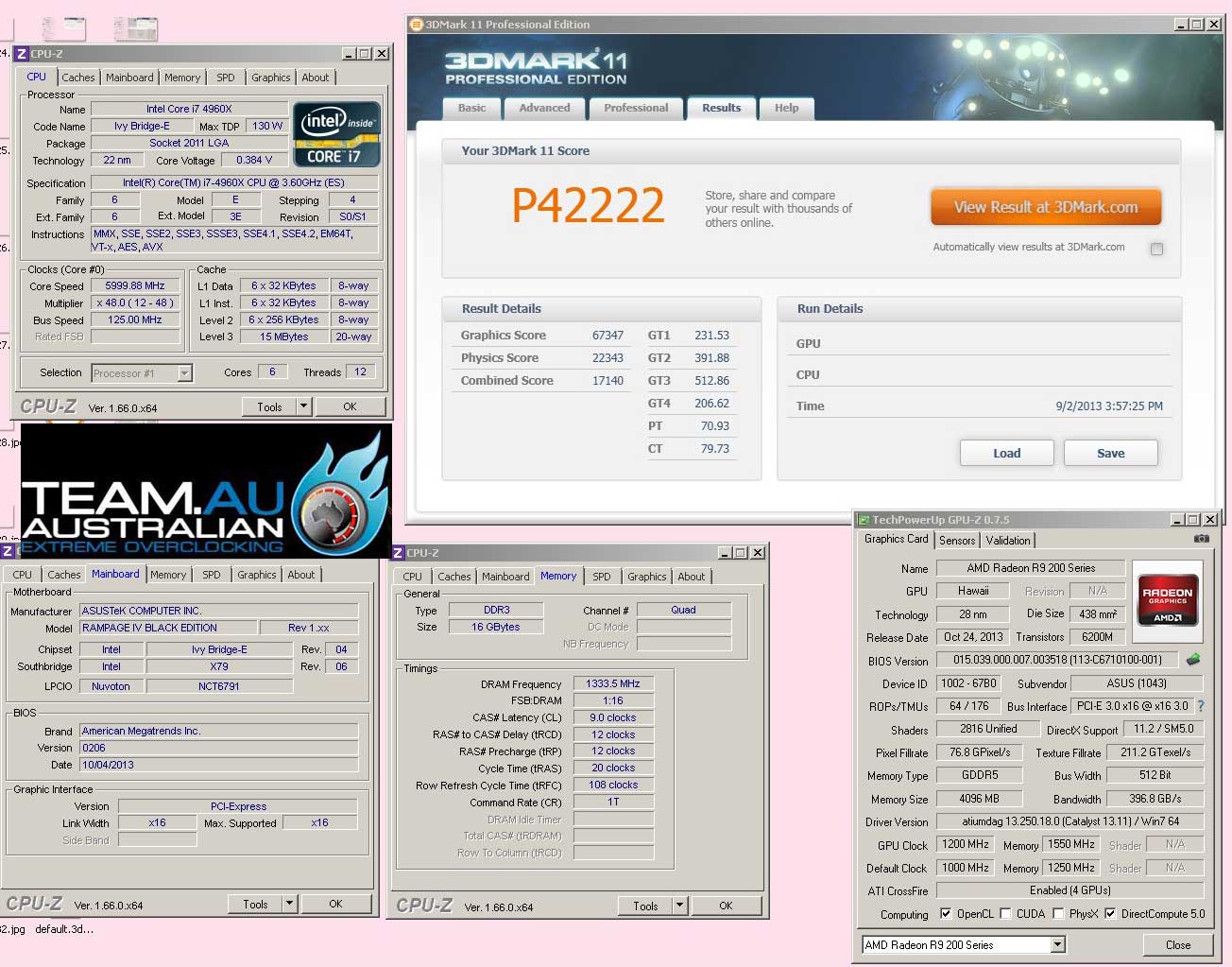The height and width of the screenshot is (967, 1232).
Task: Click the Intel Core i7 4960X name field
Action: point(188,109)
